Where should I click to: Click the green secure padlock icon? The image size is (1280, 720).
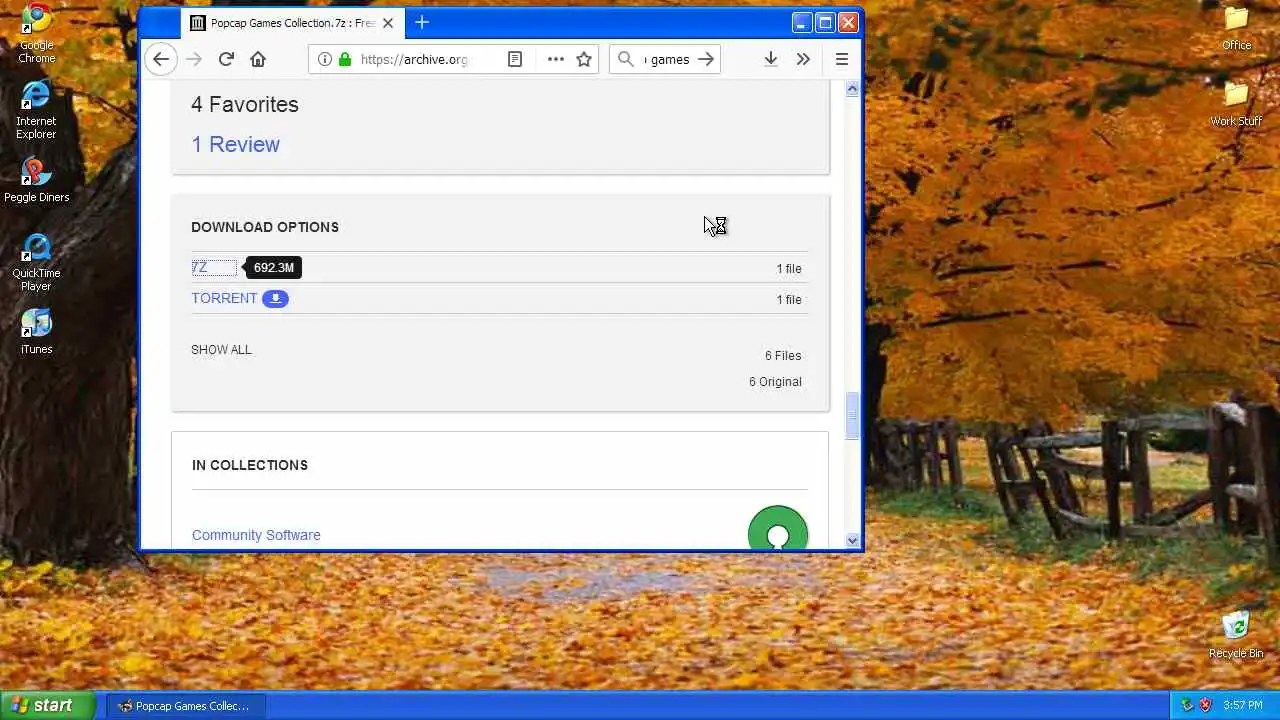(345, 59)
